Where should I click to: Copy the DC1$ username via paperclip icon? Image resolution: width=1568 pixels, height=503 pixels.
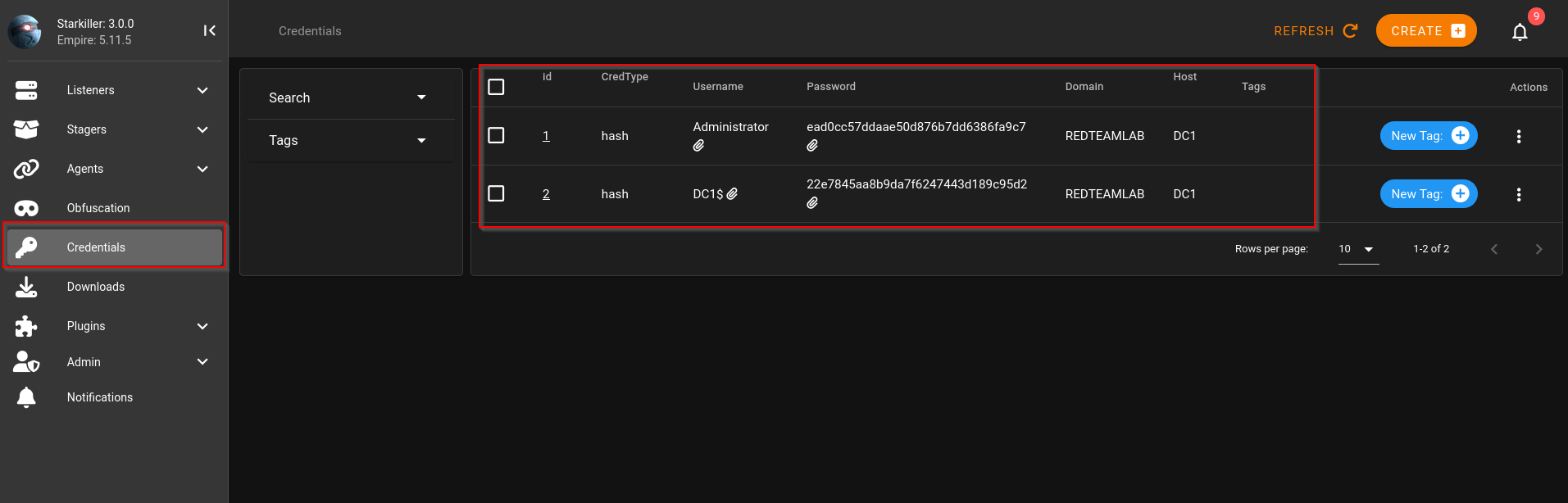[x=732, y=194]
